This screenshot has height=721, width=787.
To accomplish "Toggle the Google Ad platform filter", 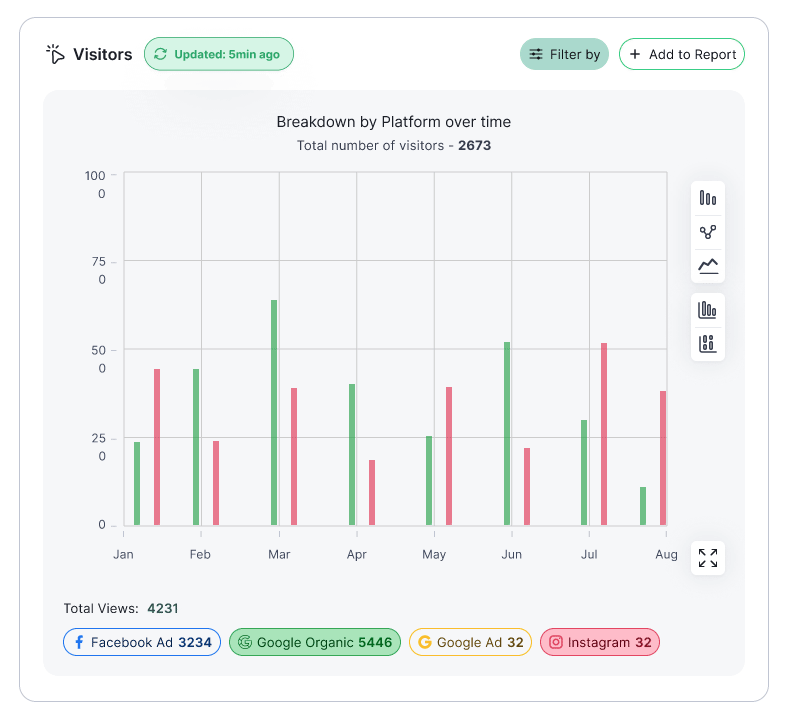I will tap(470, 642).
